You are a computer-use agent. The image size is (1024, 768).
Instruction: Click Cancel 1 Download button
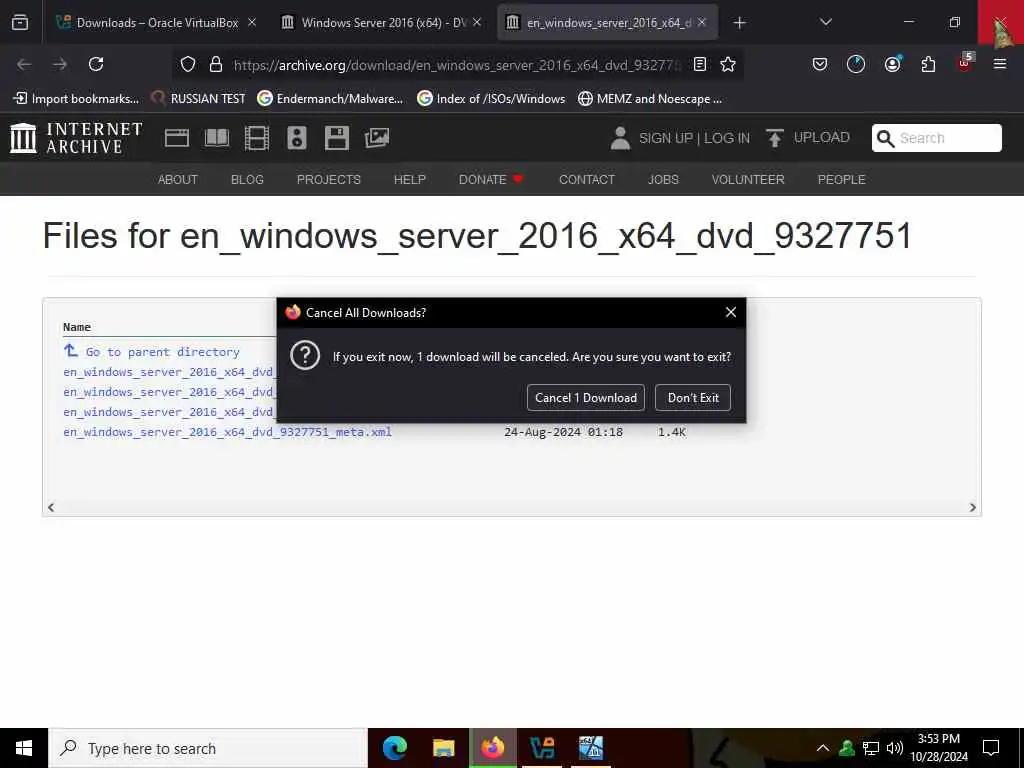(x=585, y=398)
